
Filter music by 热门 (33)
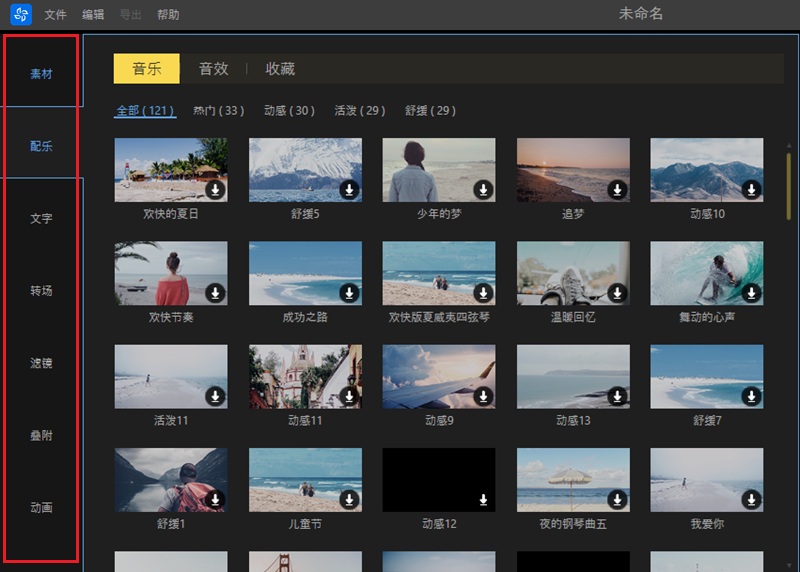(x=219, y=111)
